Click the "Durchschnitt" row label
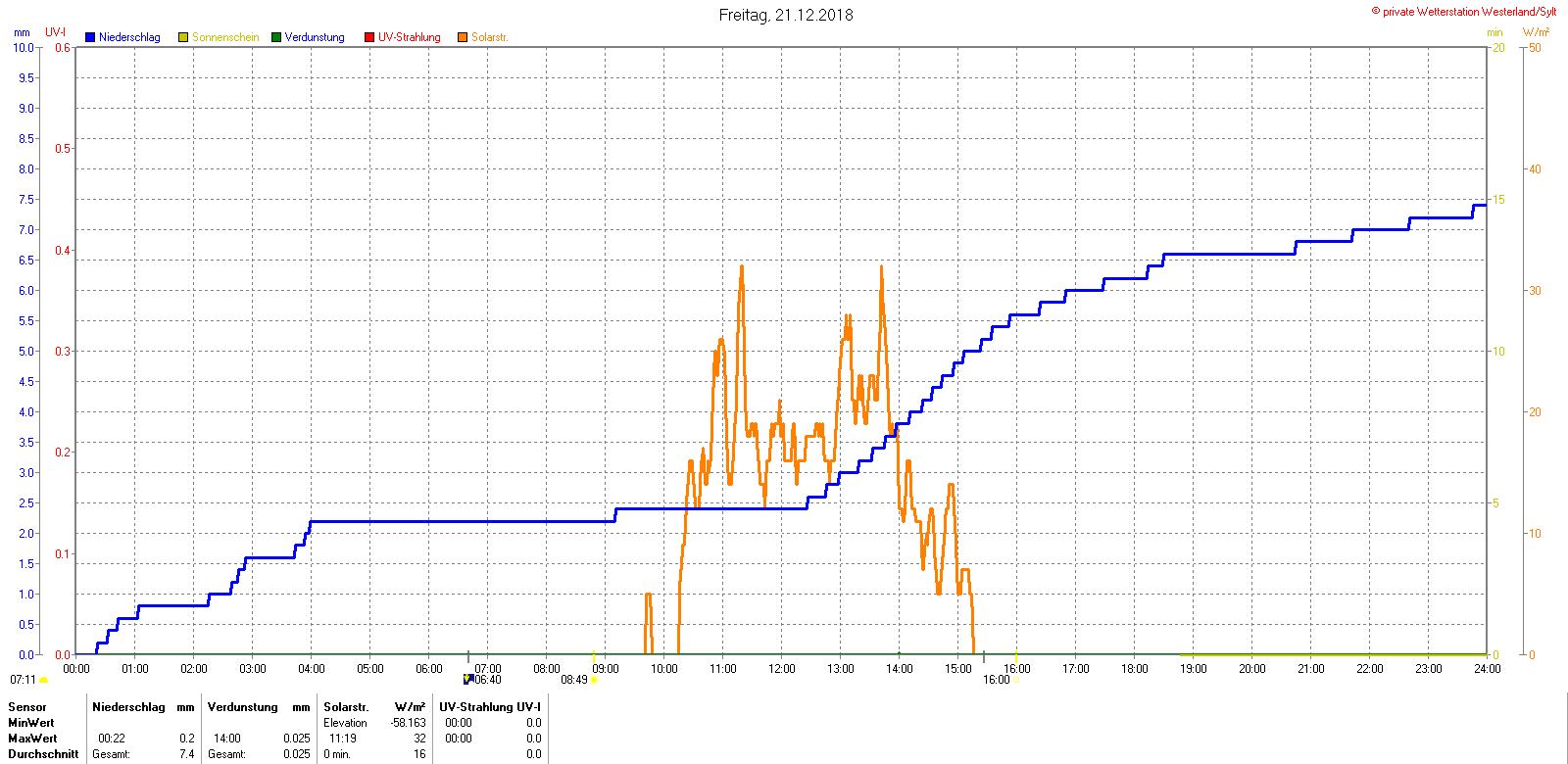This screenshot has height=764, width=1568. coord(43,754)
